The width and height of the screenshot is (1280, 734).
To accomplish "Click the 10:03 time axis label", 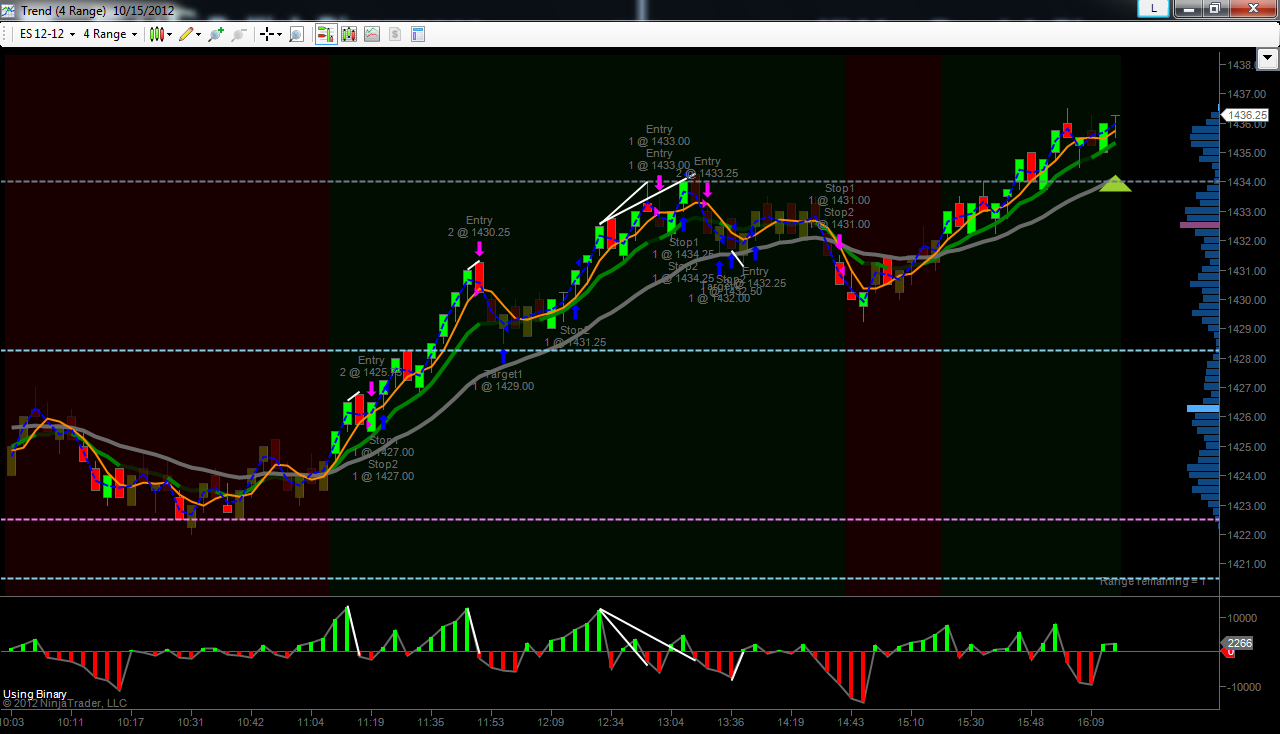I will 12,722.
